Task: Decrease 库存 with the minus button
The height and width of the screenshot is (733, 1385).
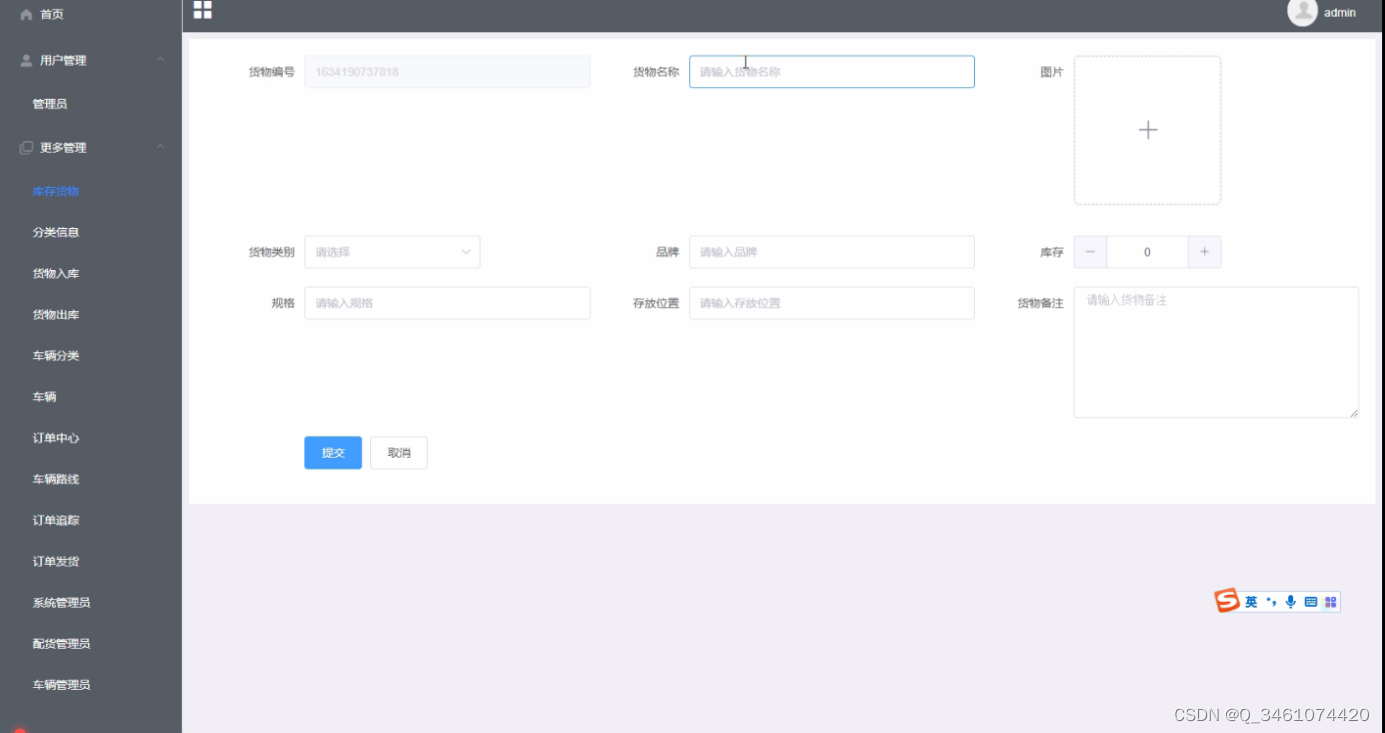Action: [x=1090, y=252]
